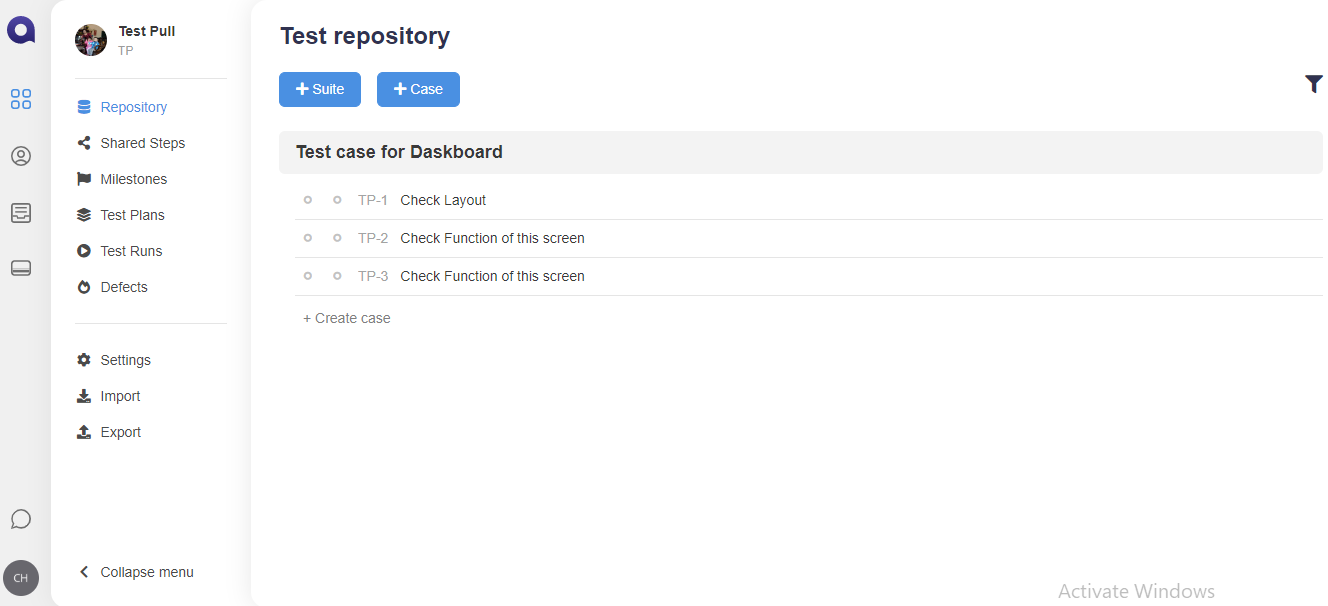
Task: Select the first circle beside TP-1
Action: [308, 200]
